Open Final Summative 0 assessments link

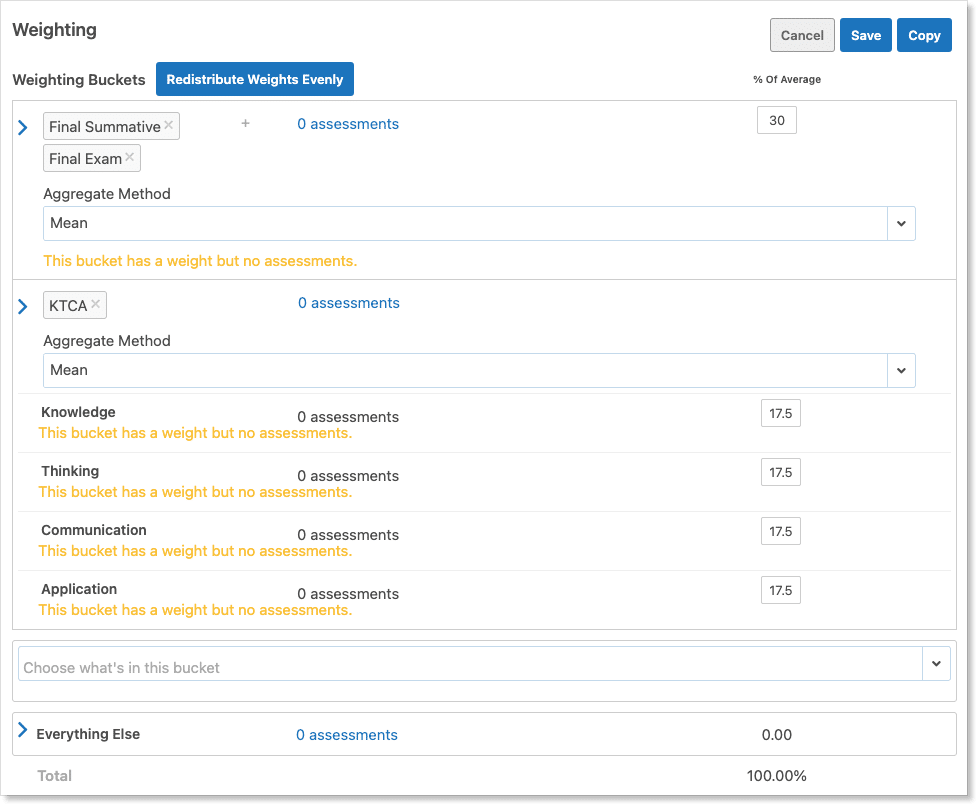pos(348,124)
